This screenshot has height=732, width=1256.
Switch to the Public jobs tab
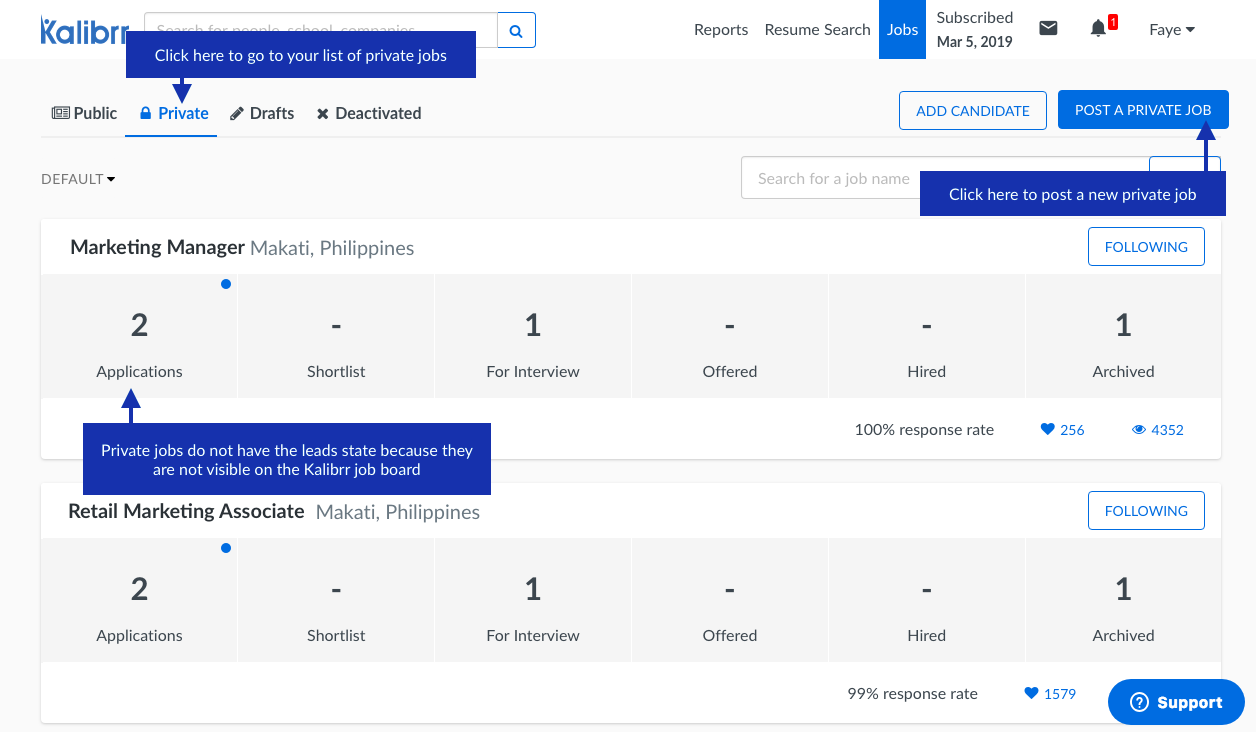[85, 114]
